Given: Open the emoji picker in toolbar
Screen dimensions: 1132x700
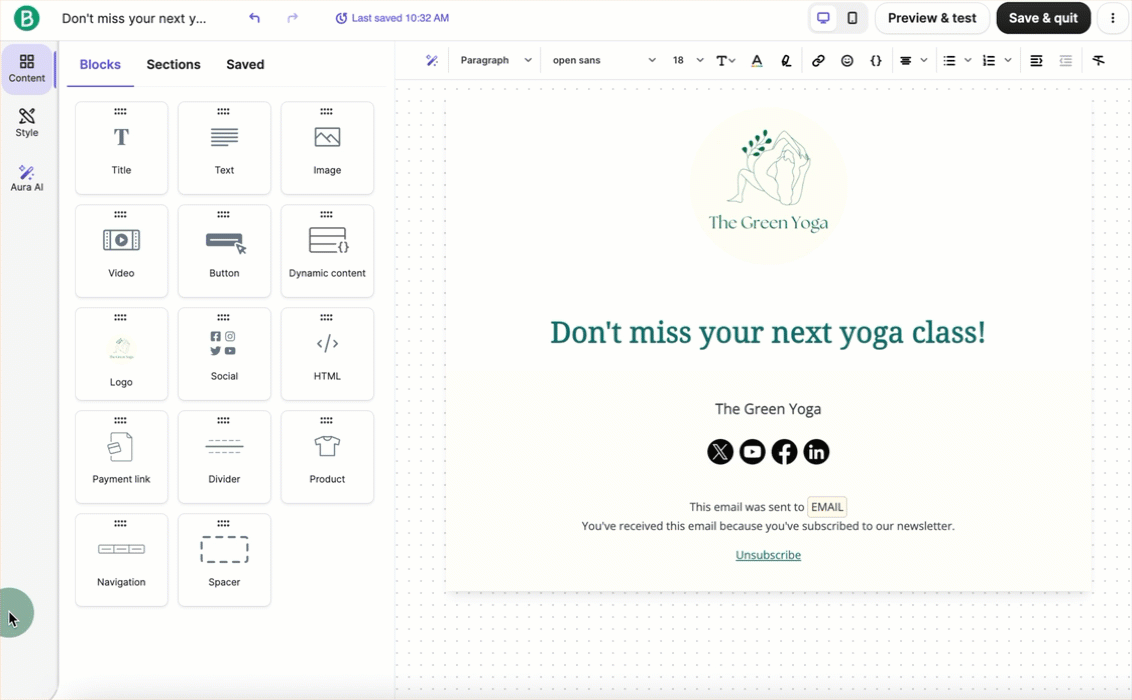Looking at the screenshot, I should point(847,61).
